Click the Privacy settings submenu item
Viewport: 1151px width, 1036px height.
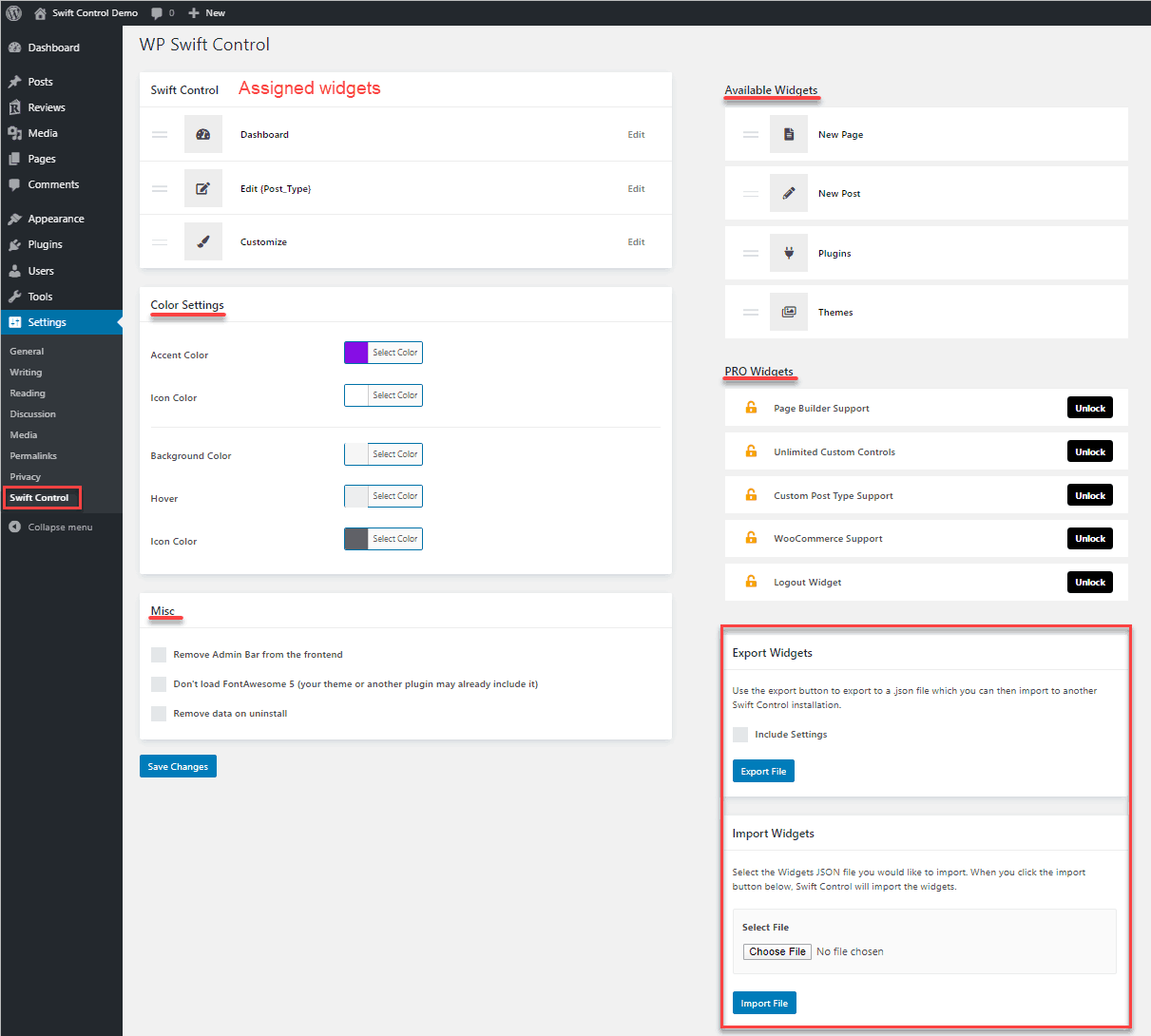pyautogui.click(x=26, y=477)
